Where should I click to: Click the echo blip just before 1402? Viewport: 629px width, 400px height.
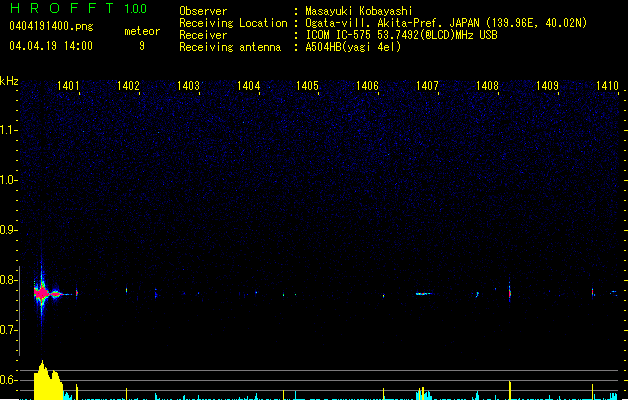click(127, 290)
